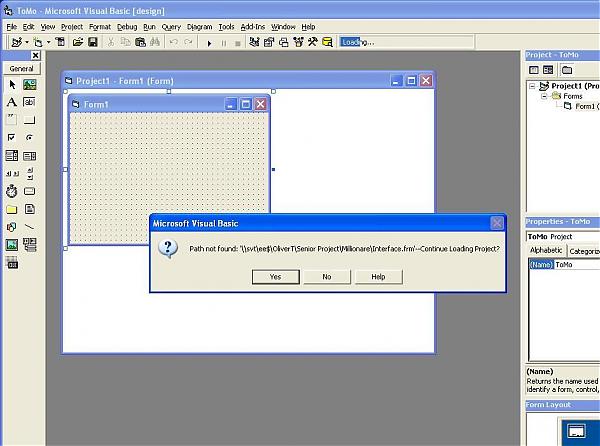The image size is (600, 446).
Task: Click No in the path dialog
Action: (327, 277)
